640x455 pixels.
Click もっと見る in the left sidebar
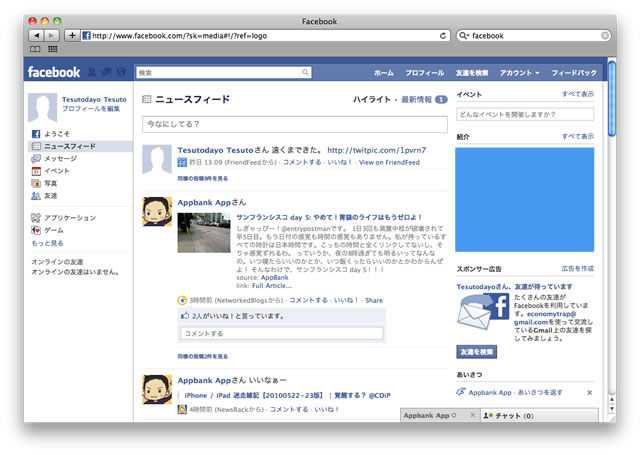[47, 243]
